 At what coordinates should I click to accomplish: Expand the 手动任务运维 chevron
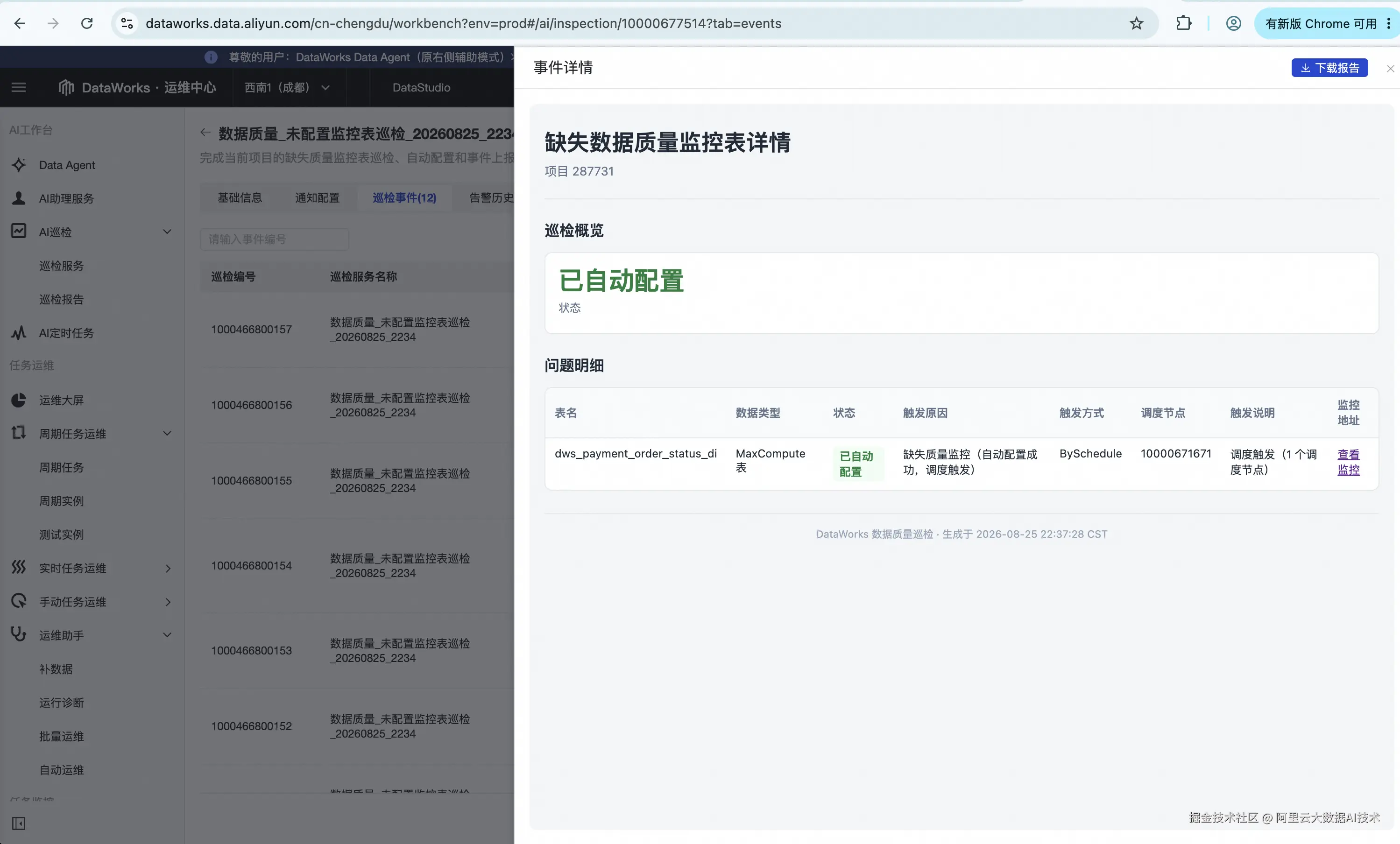click(168, 601)
